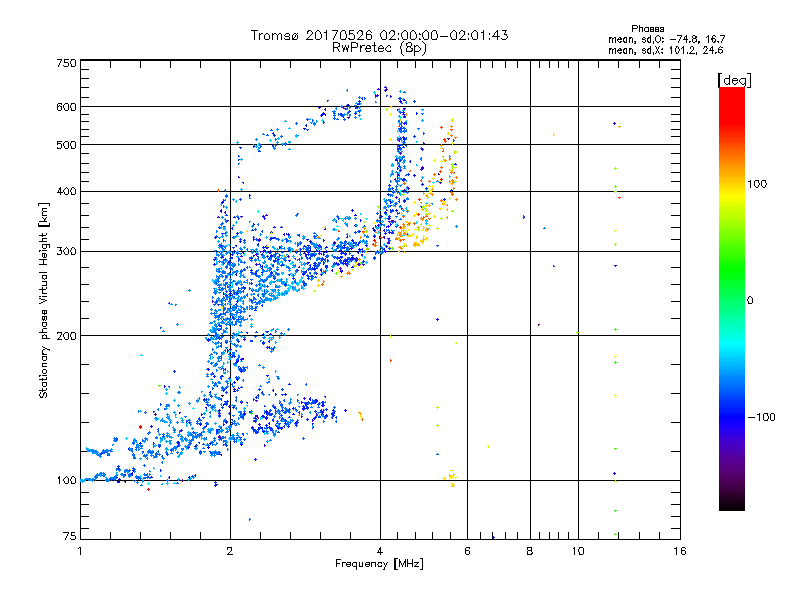Click the 2 MHz frequency tick label
The width and height of the screenshot is (800, 600).
tap(230, 551)
